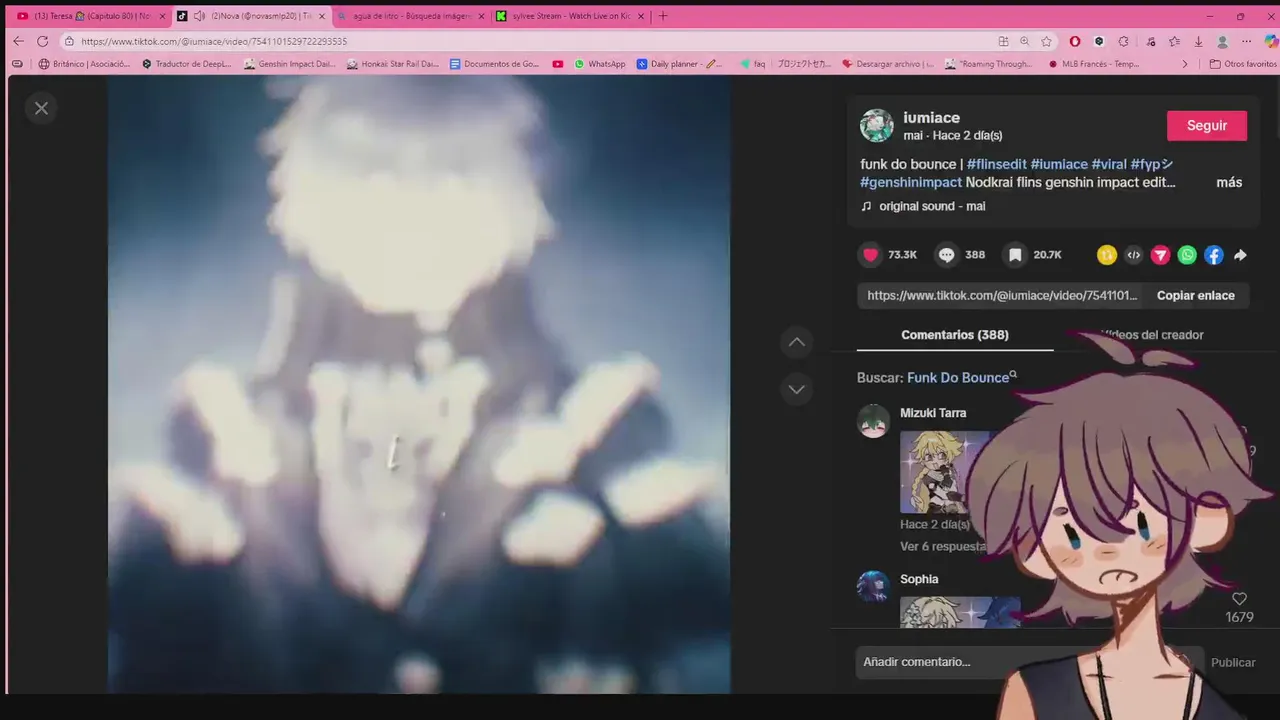This screenshot has width=1280, height=720.
Task: Reload the current page
Action: (42, 41)
